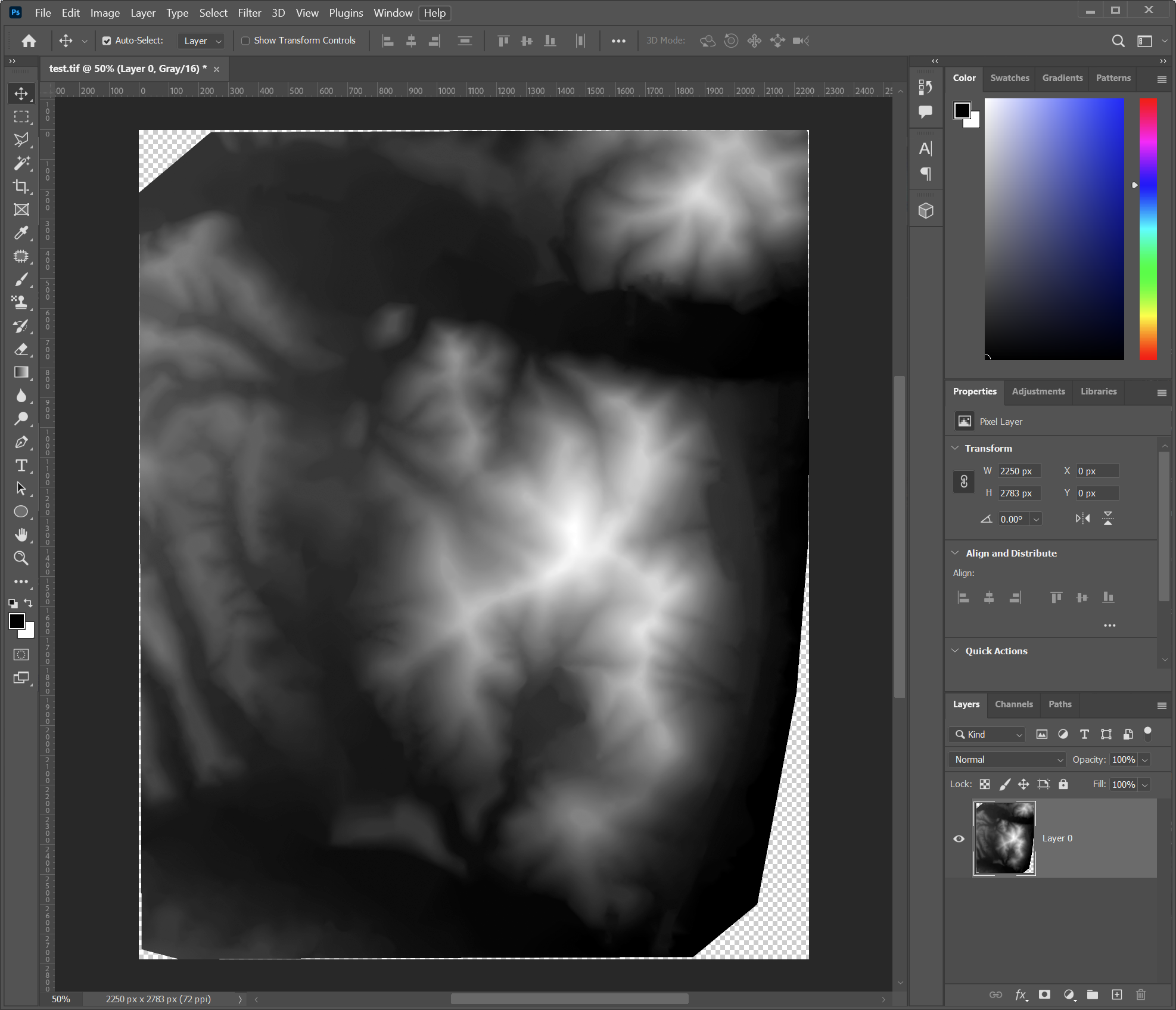Select the Clone Stamp tool
This screenshot has width=1176, height=1010.
point(21,303)
